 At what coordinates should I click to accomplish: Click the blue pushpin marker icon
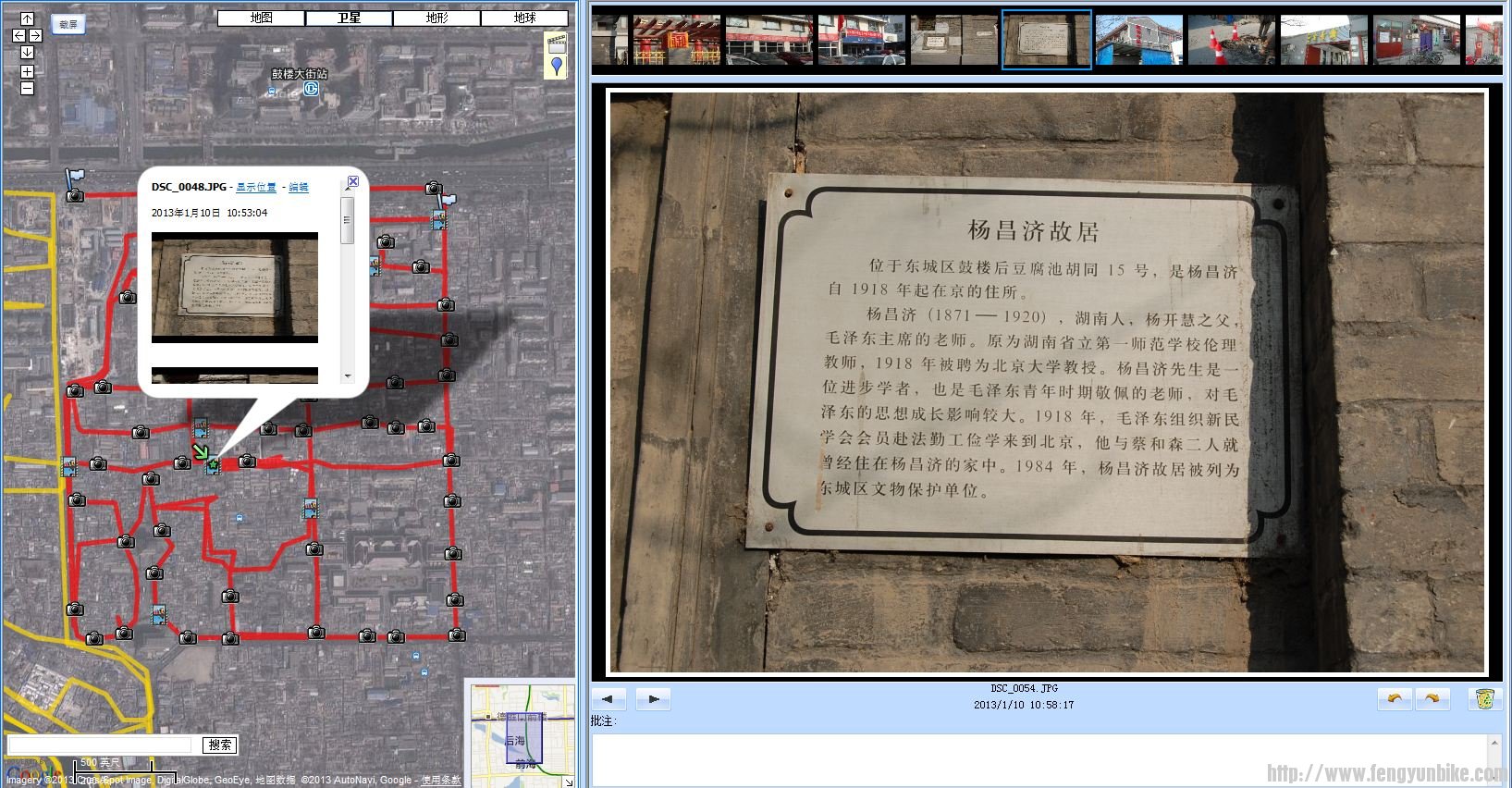(556, 66)
